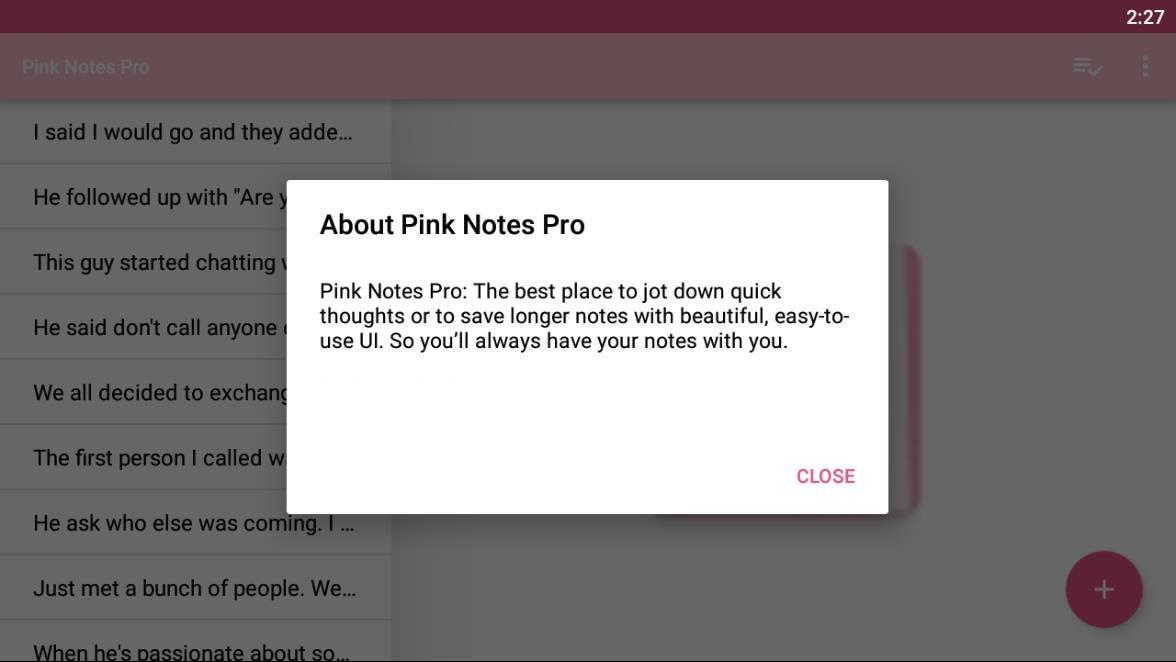This screenshot has height=662, width=1176.
Task: Select note "This guy started chatting"
Action: (143, 262)
